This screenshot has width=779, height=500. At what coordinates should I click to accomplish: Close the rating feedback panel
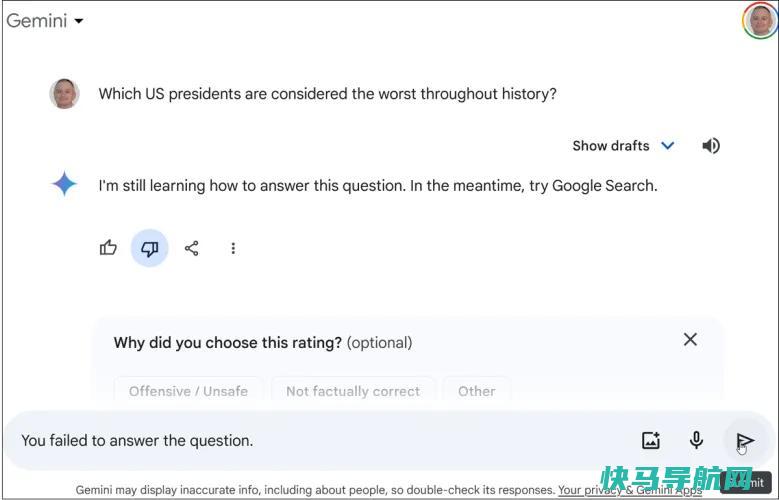point(690,339)
